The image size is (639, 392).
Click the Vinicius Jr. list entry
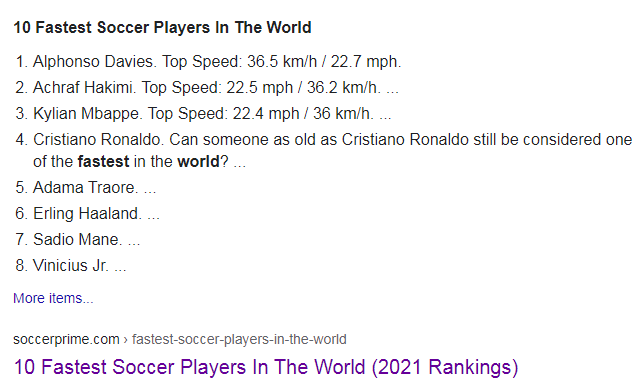71,266
